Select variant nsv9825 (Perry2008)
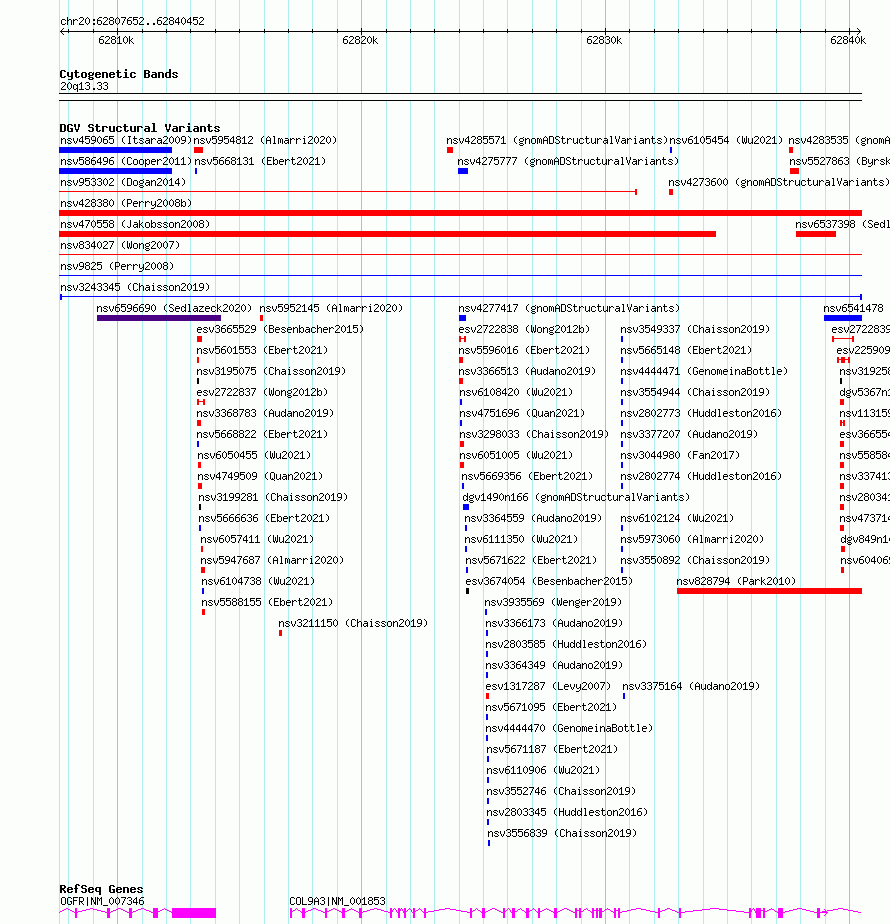Image resolution: width=890 pixels, height=924 pixels. [117, 266]
